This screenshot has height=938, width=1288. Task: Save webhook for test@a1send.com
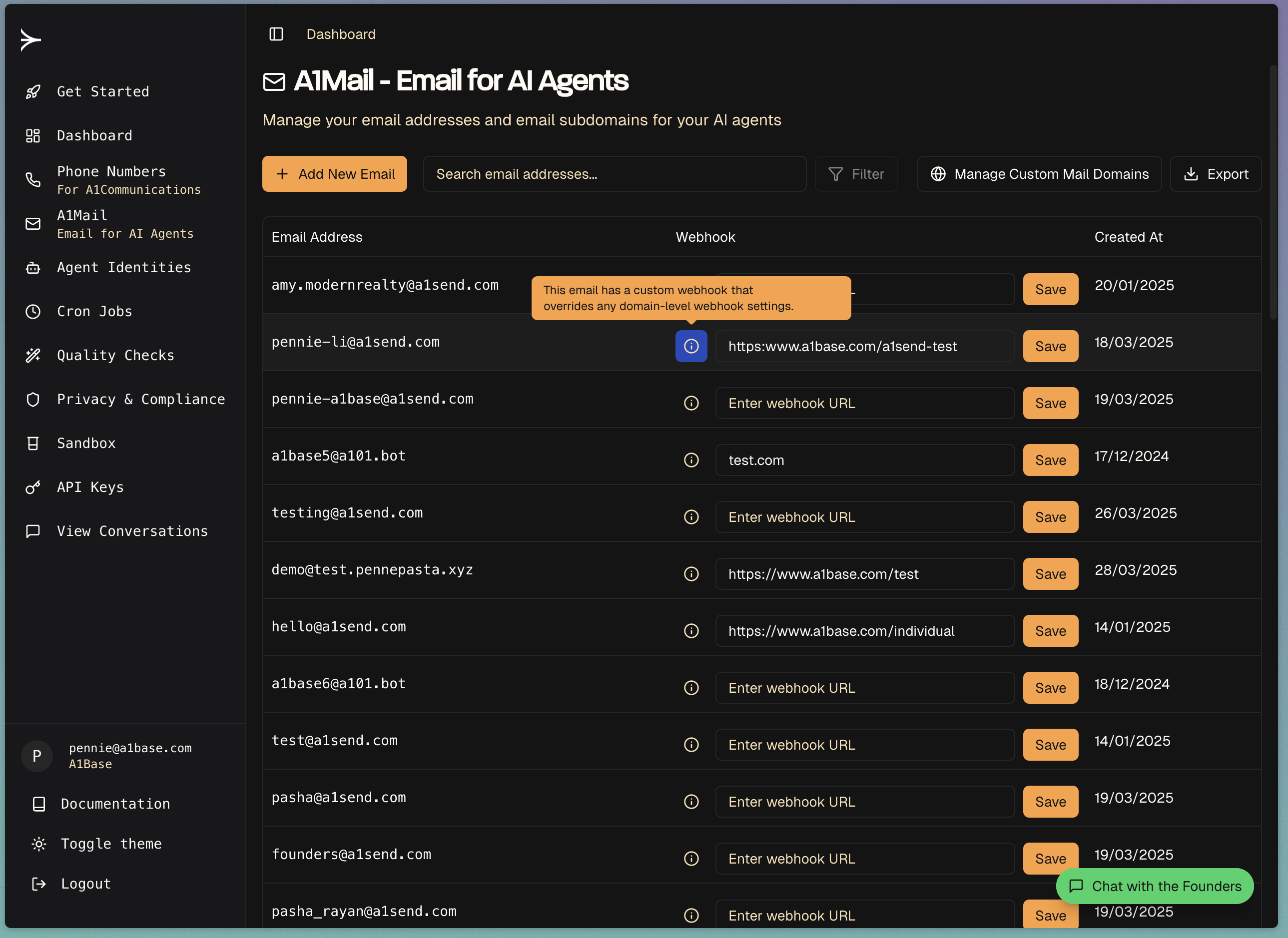(x=1051, y=744)
